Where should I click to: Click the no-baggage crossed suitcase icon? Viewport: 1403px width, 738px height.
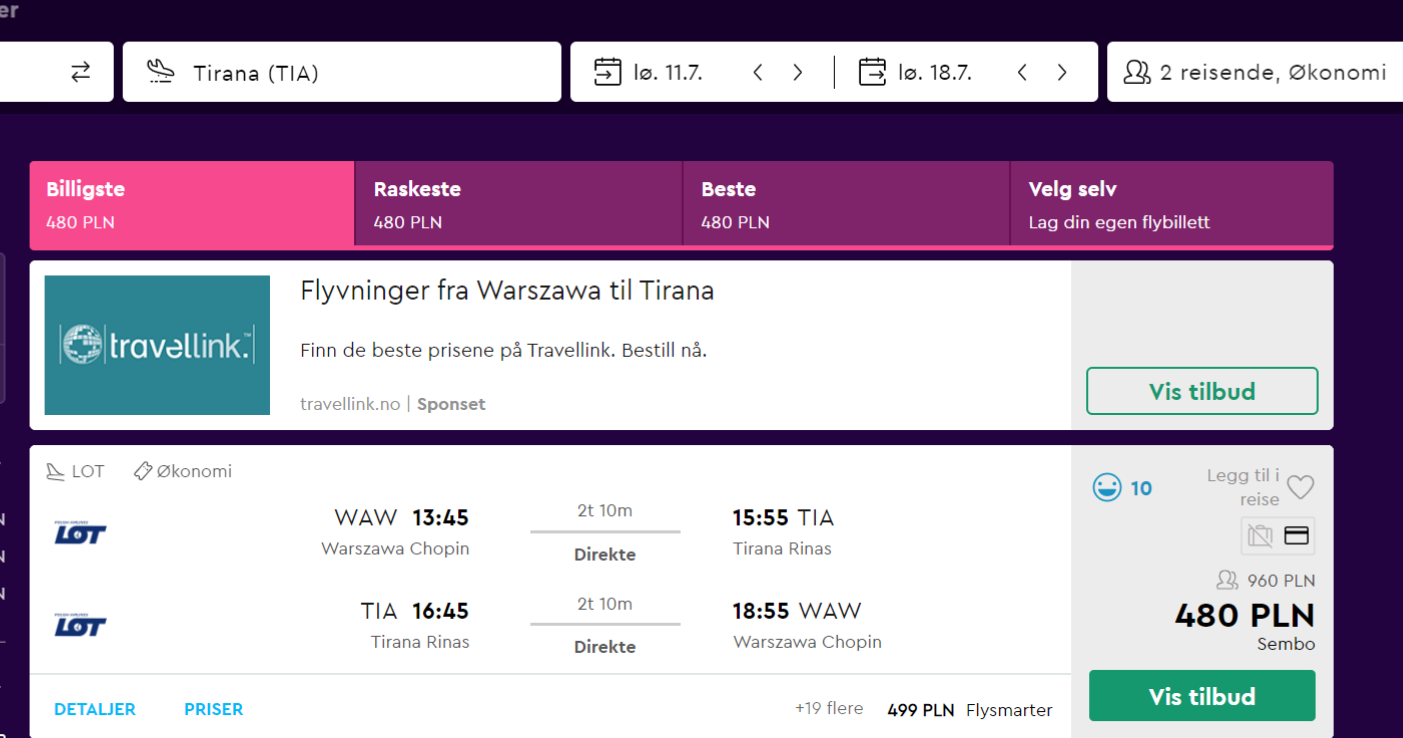[x=1260, y=536]
